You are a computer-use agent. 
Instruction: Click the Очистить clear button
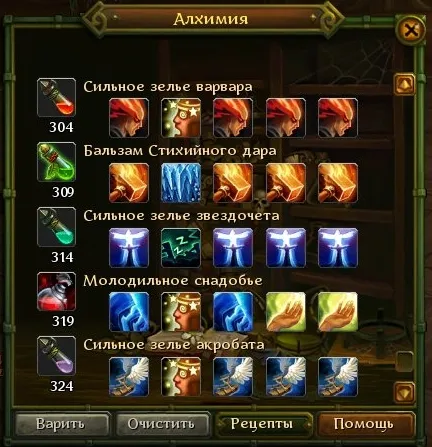coord(162,424)
